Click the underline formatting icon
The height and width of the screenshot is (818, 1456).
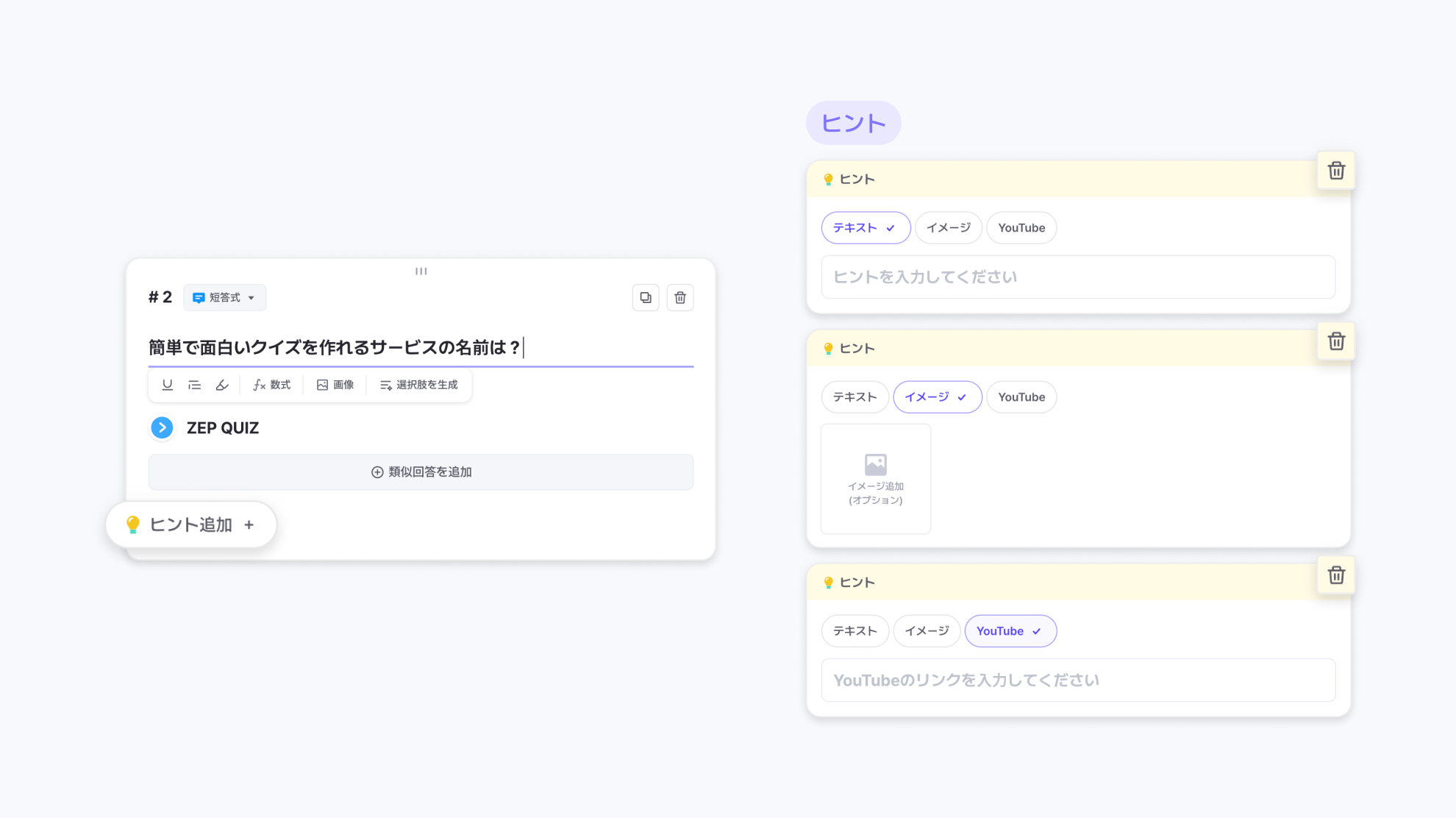click(x=168, y=385)
